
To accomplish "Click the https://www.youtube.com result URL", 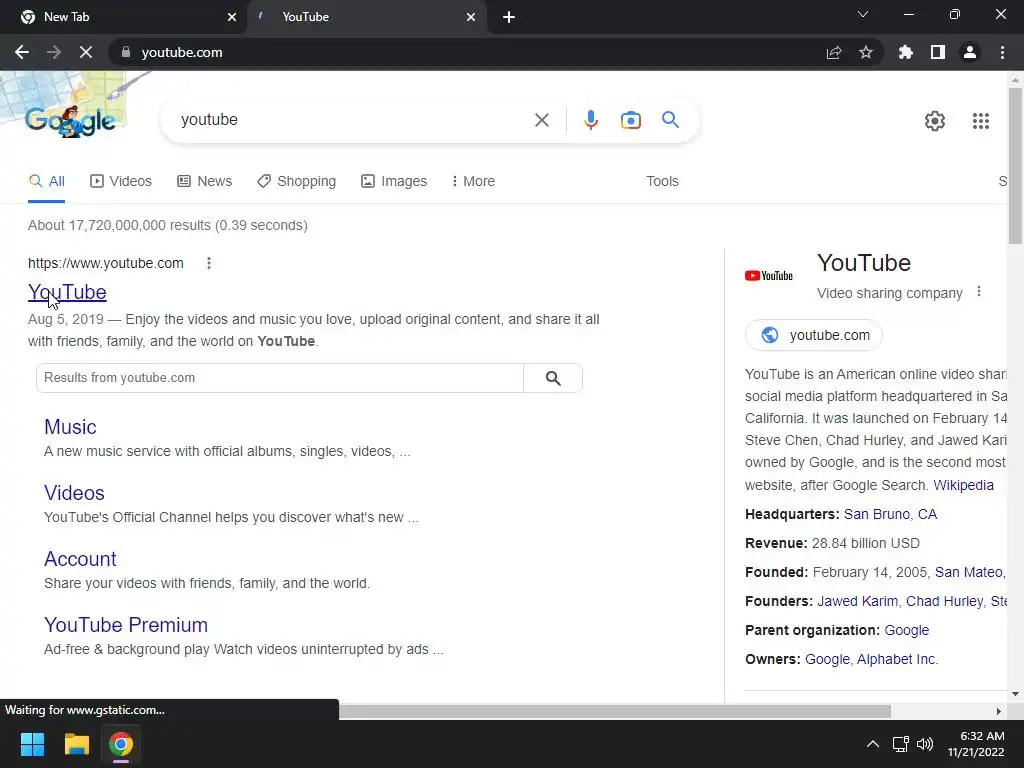I will point(106,263).
